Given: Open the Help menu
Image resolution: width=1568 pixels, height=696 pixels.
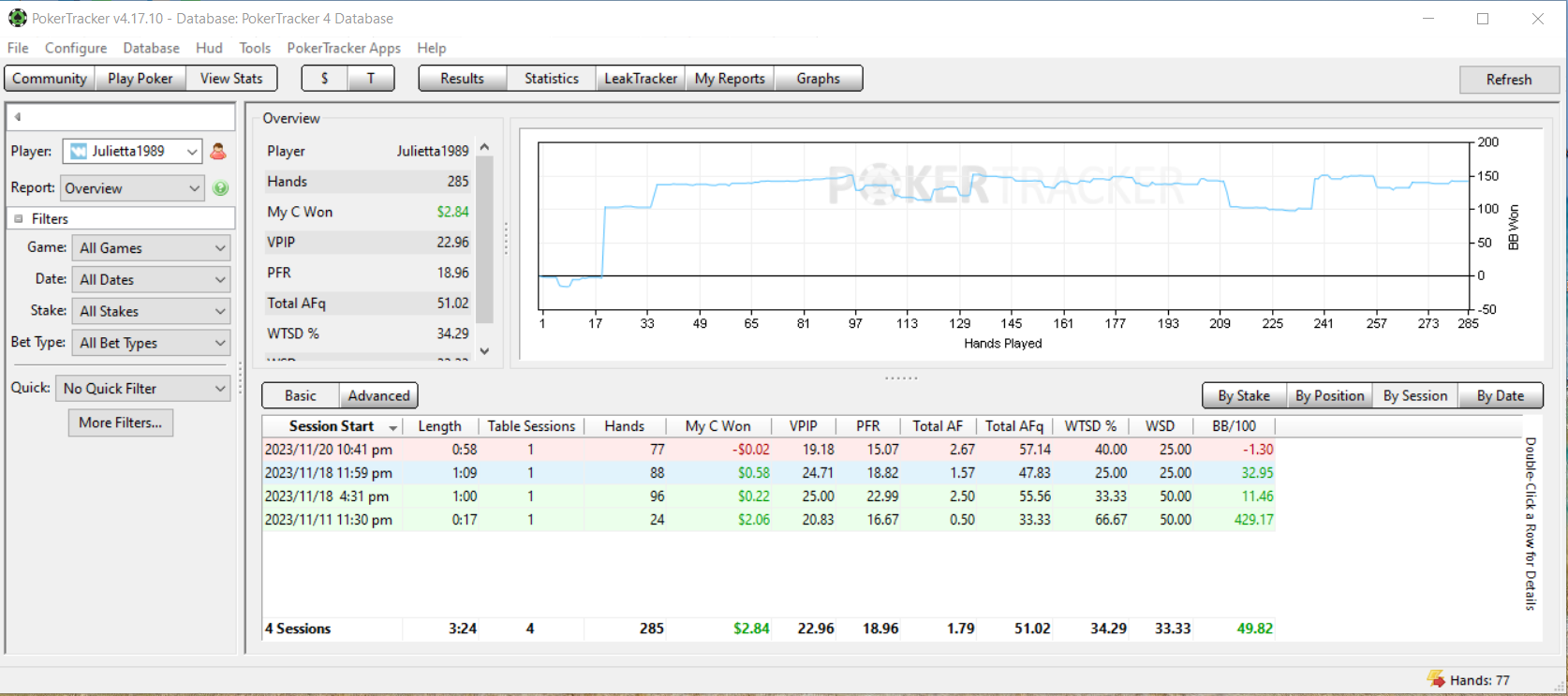Looking at the screenshot, I should (432, 48).
